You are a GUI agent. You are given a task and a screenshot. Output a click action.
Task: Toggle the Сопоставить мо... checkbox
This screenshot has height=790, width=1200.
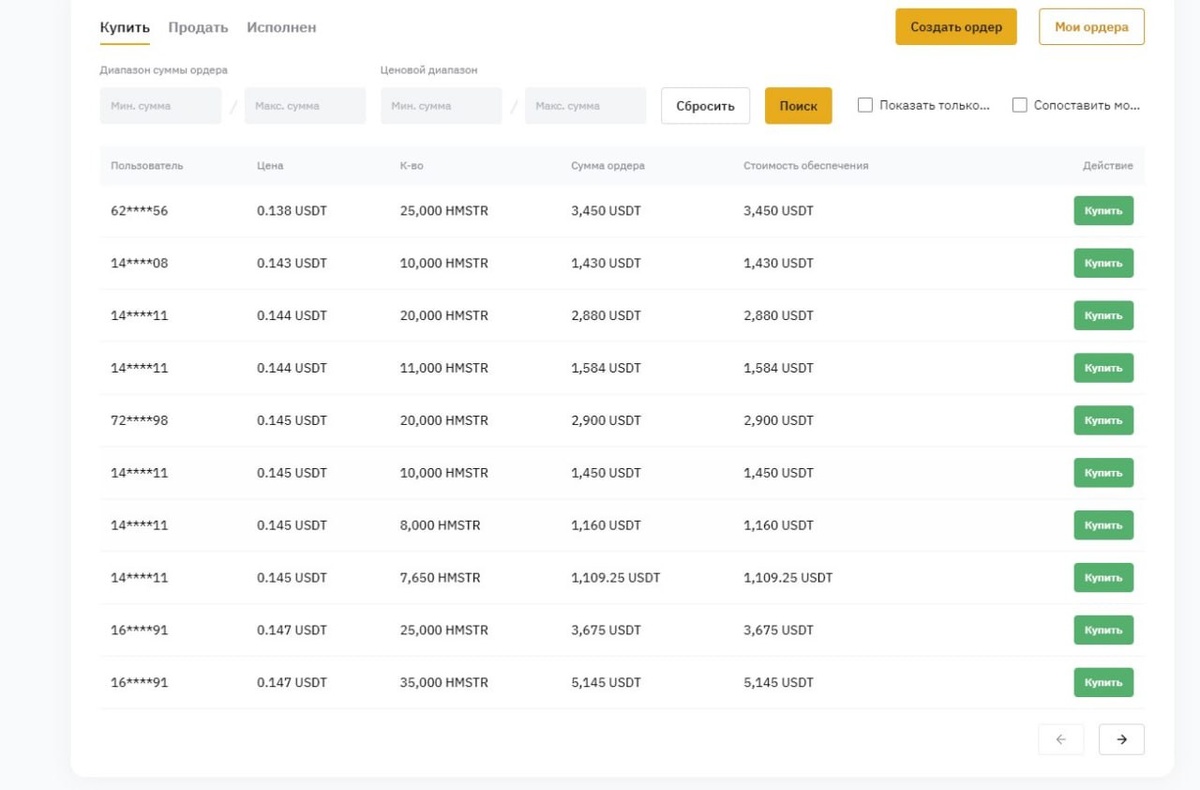[x=1020, y=105]
